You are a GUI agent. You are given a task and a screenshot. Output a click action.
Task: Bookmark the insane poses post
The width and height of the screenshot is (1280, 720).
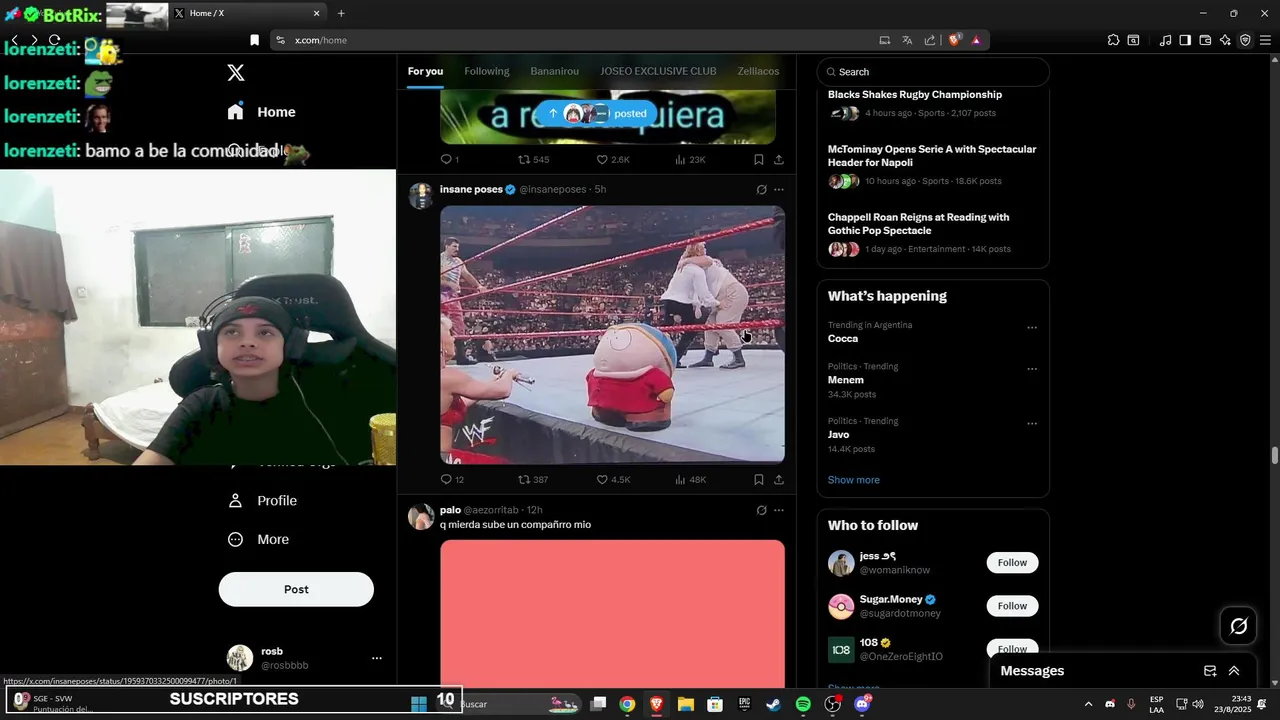[x=759, y=480]
